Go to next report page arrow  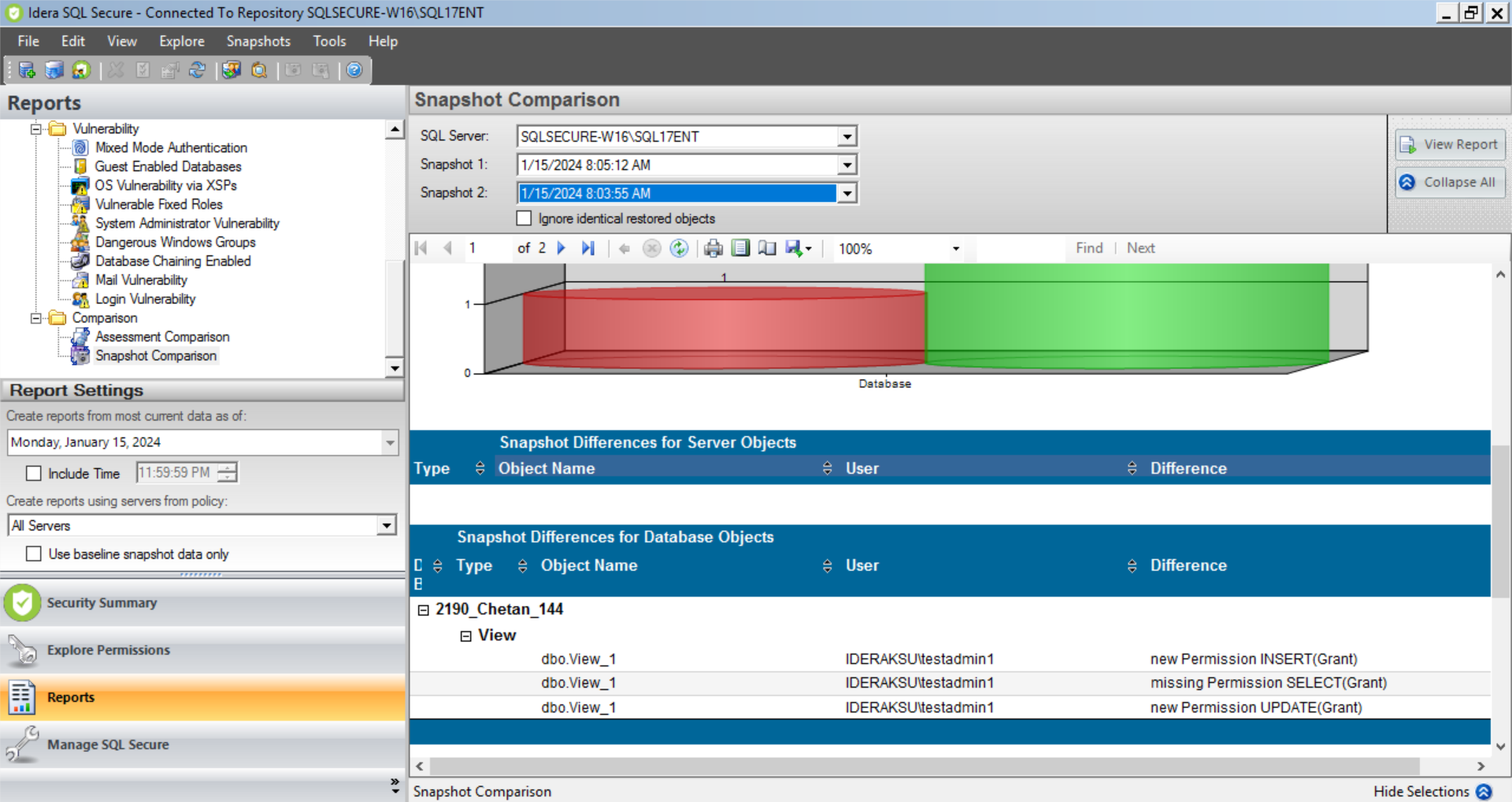point(561,248)
